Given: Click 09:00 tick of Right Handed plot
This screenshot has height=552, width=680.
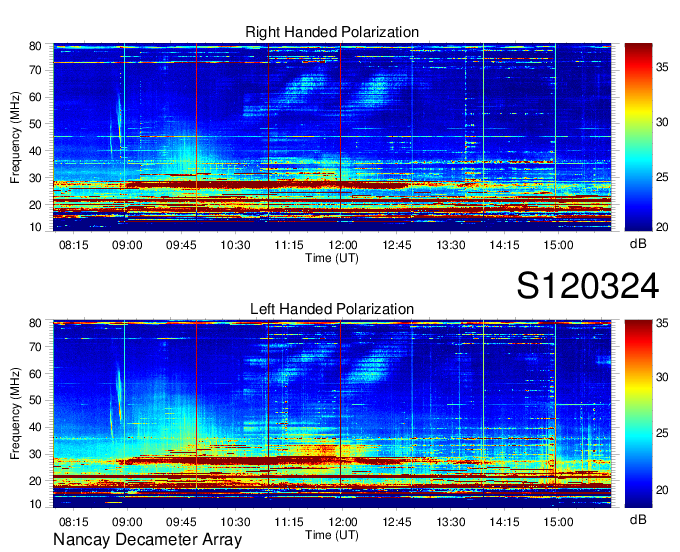Looking at the screenshot, I should (127, 245).
